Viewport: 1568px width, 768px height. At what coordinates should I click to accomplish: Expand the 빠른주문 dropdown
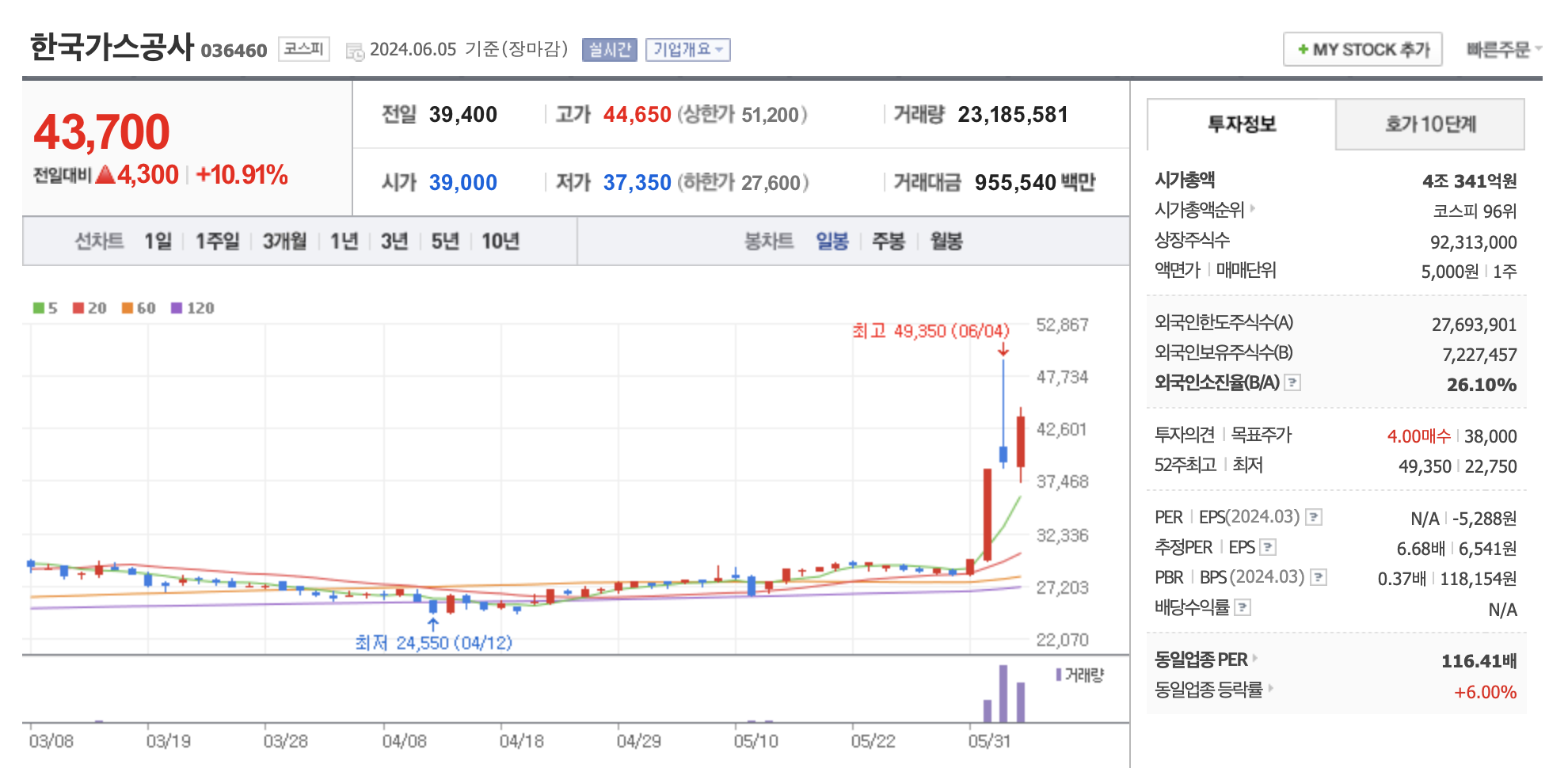pos(1504,50)
